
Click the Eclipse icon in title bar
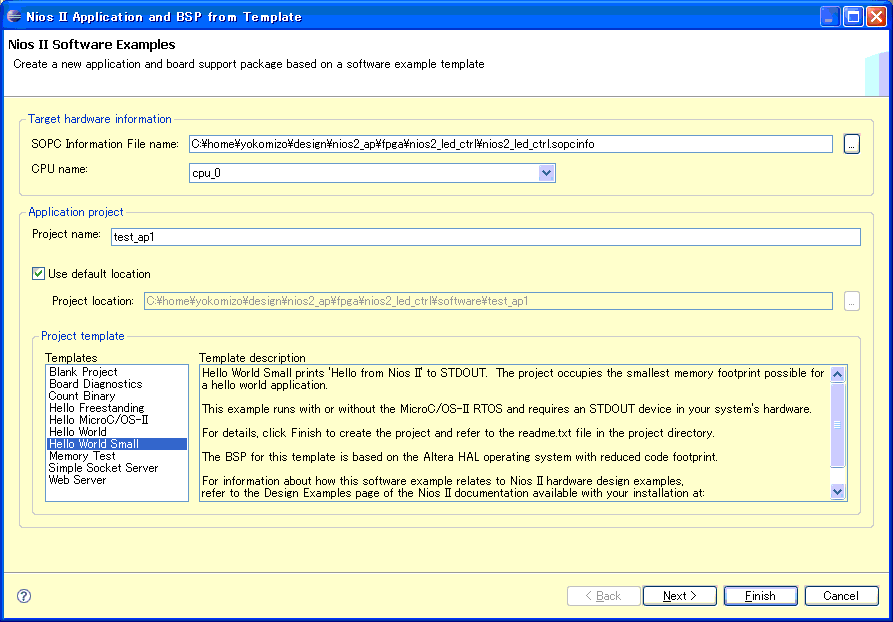[14, 16]
